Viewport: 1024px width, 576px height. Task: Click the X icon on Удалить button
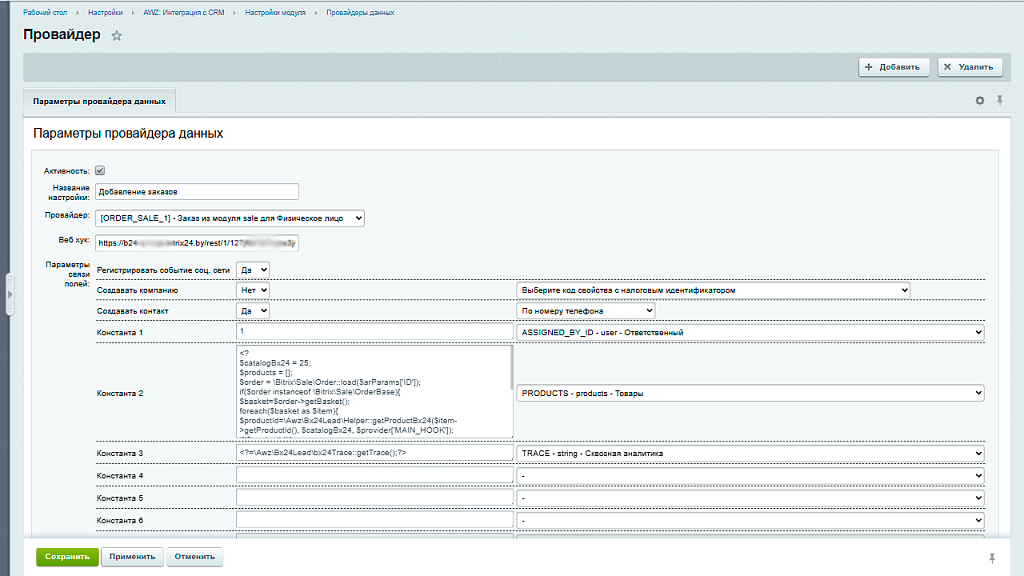[947, 67]
